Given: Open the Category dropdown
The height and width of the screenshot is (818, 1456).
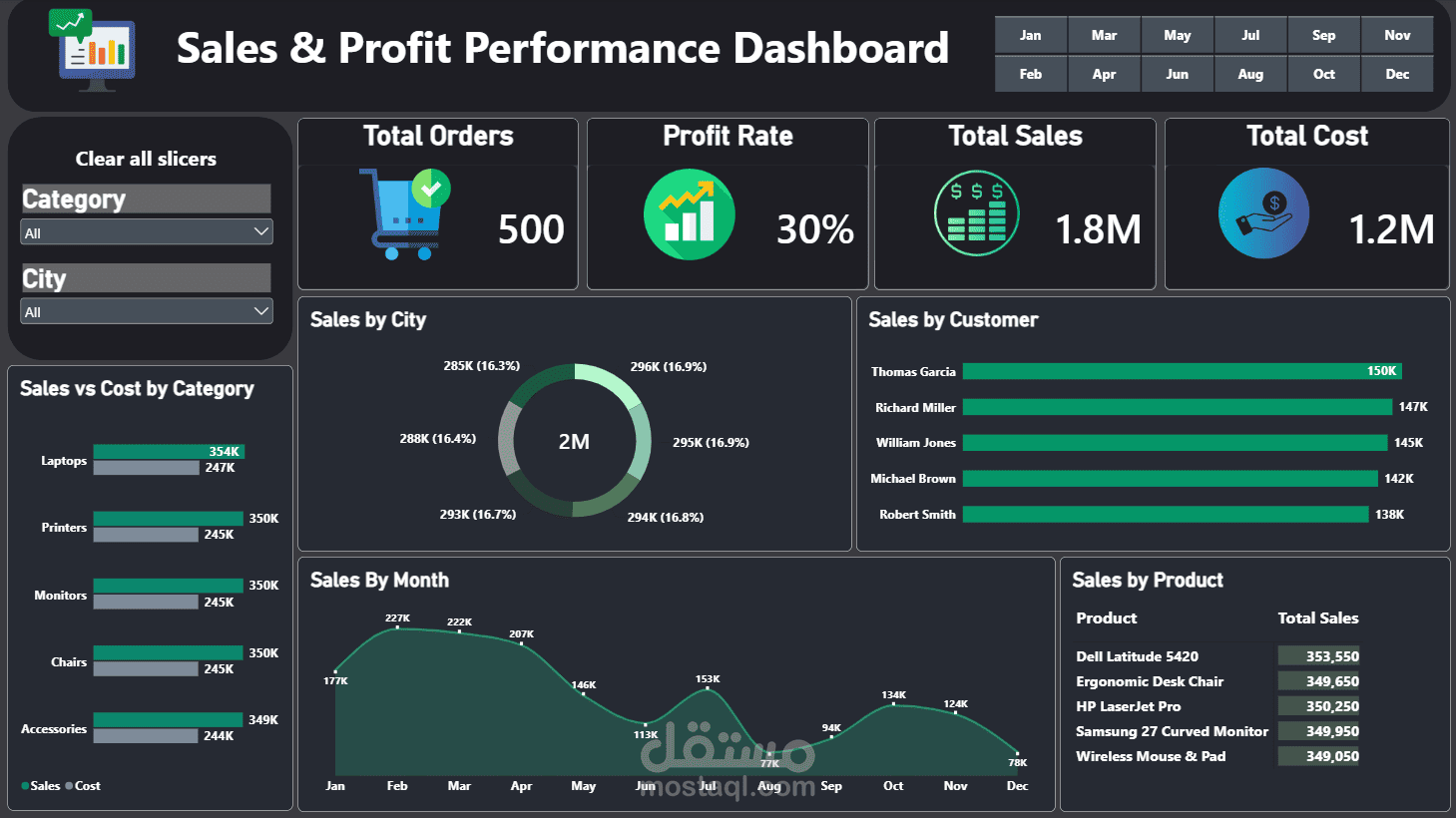Looking at the screenshot, I should (147, 231).
